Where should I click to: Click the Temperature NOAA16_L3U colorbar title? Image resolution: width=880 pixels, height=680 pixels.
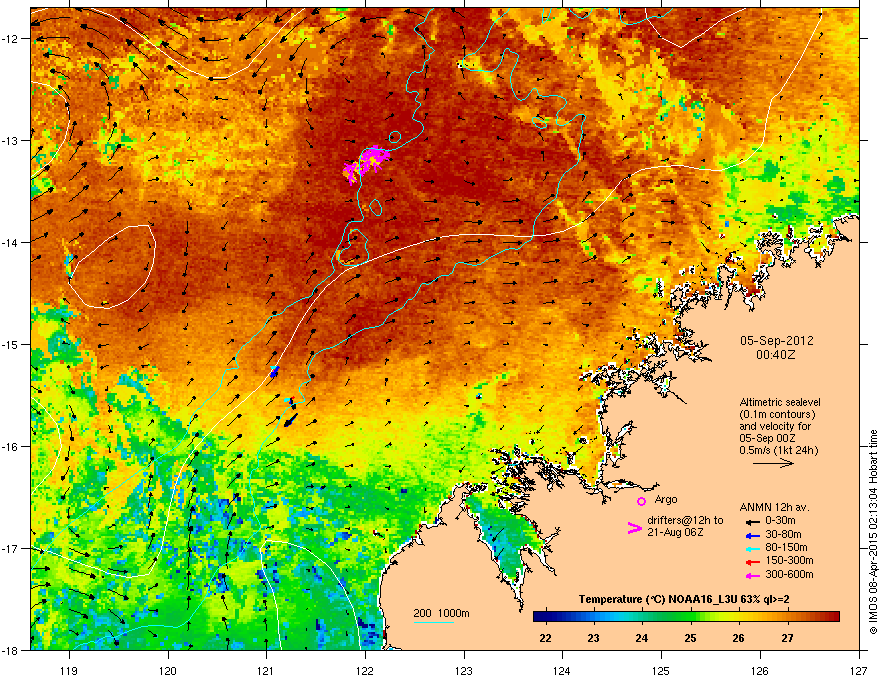(684, 600)
